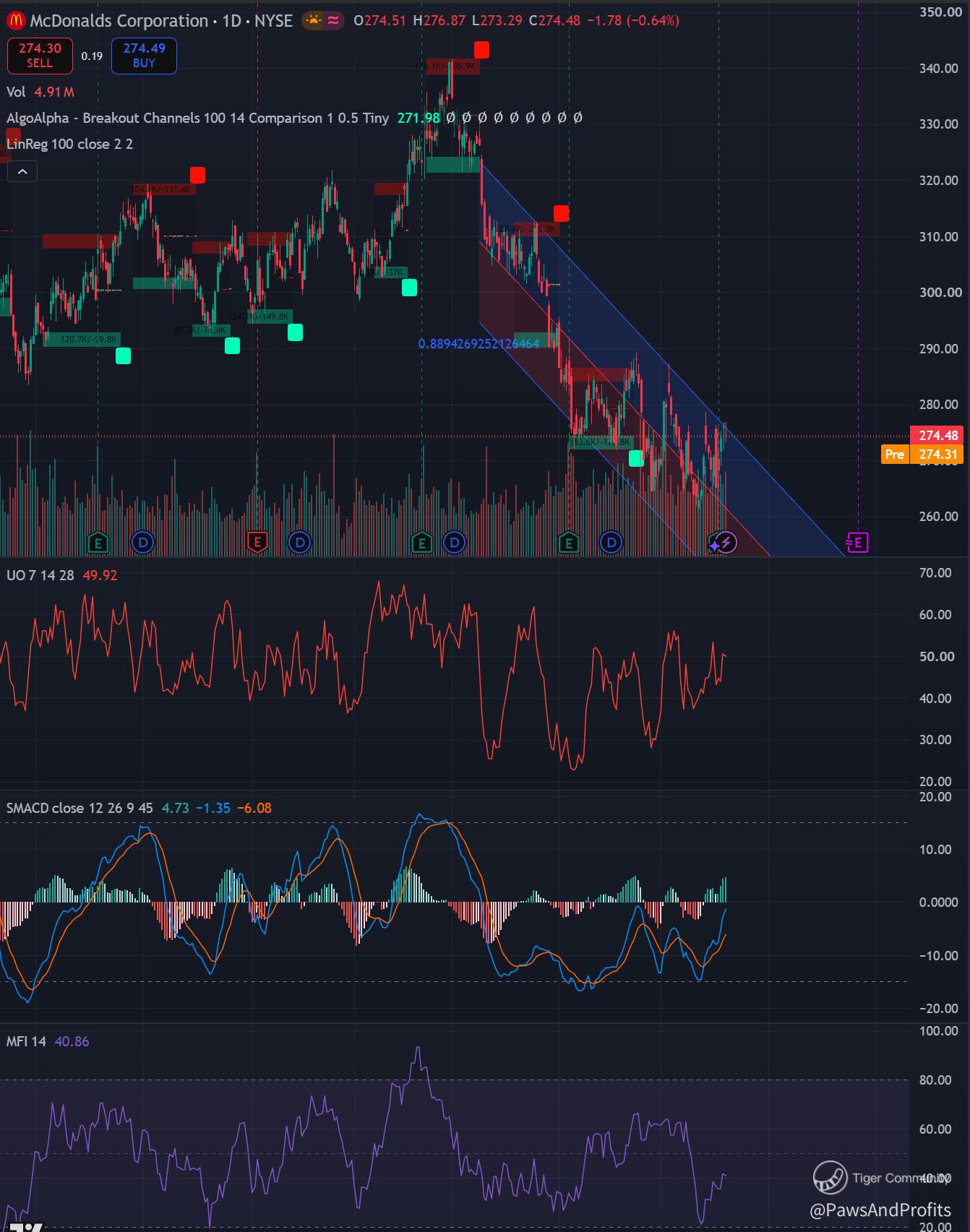Click the teal signal square beside 120.7K/-59.8K
Viewport: 970px width, 1232px height.
point(124,356)
